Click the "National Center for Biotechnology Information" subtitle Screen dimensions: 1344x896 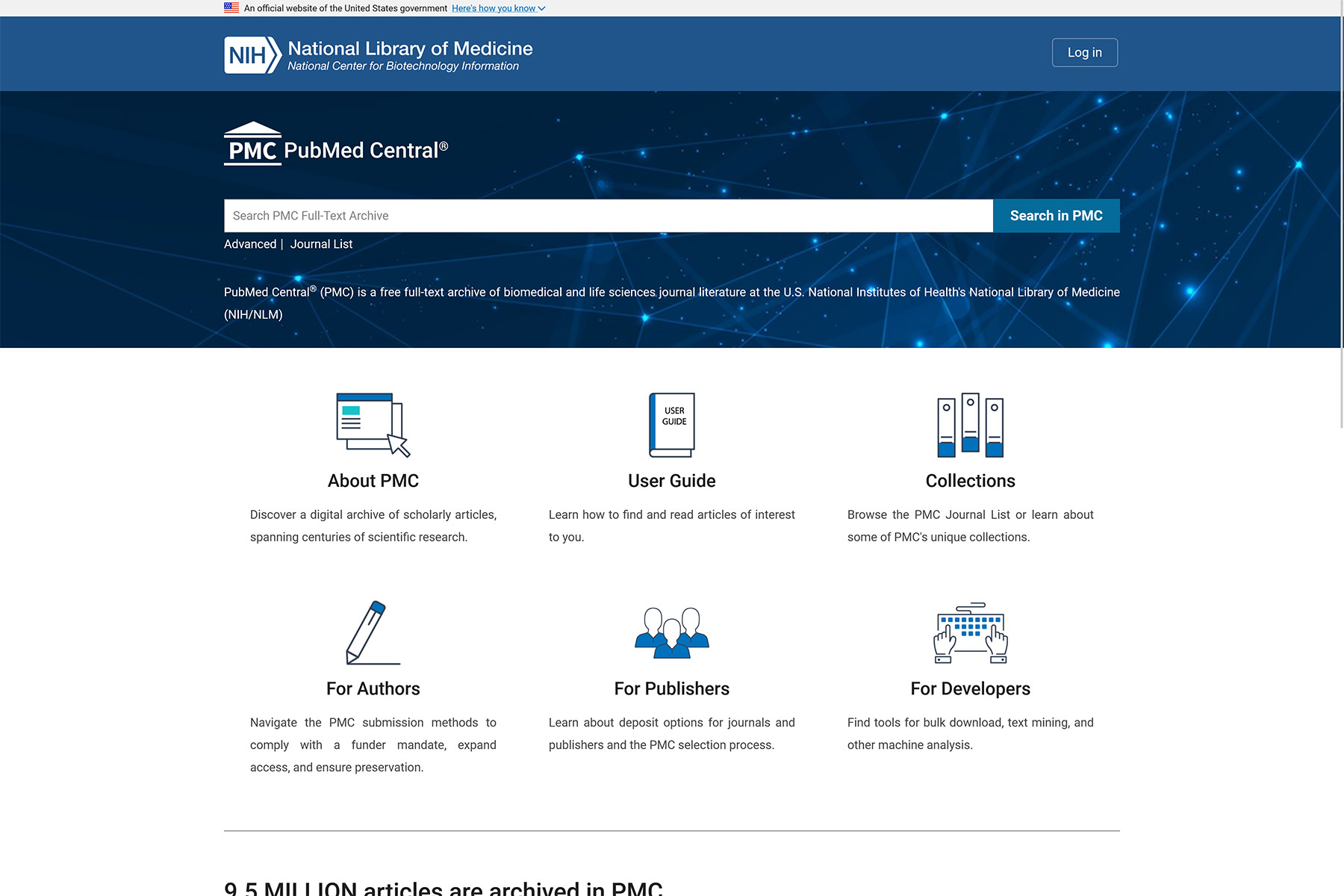tap(403, 66)
